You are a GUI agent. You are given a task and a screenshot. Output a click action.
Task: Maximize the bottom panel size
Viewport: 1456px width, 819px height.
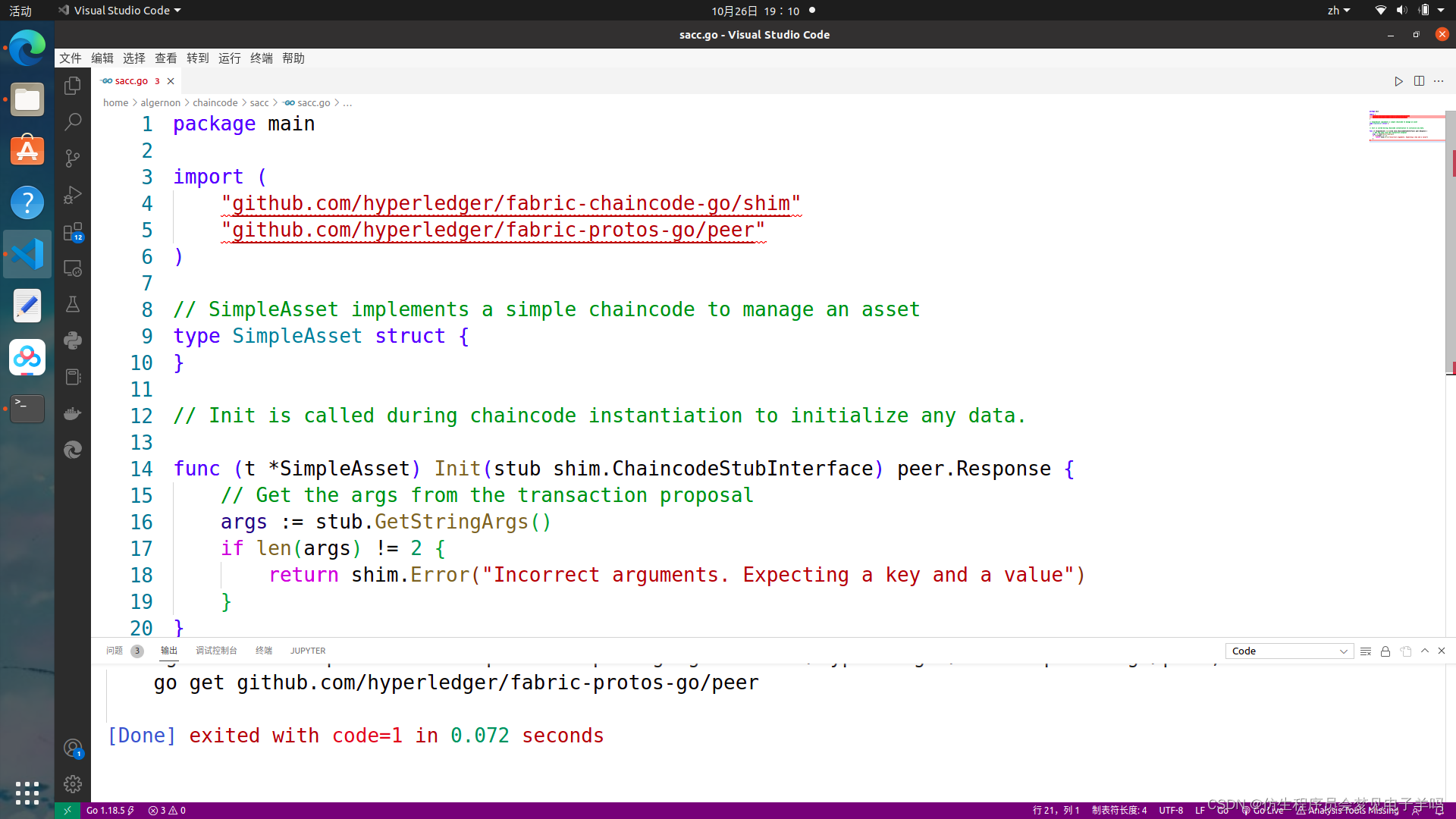[1425, 651]
